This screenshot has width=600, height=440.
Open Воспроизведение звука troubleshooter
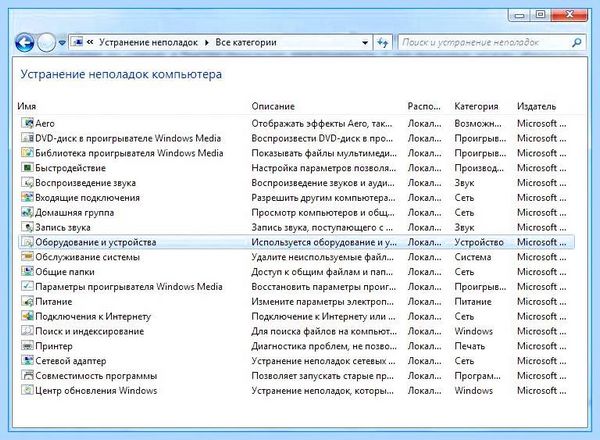coord(85,183)
